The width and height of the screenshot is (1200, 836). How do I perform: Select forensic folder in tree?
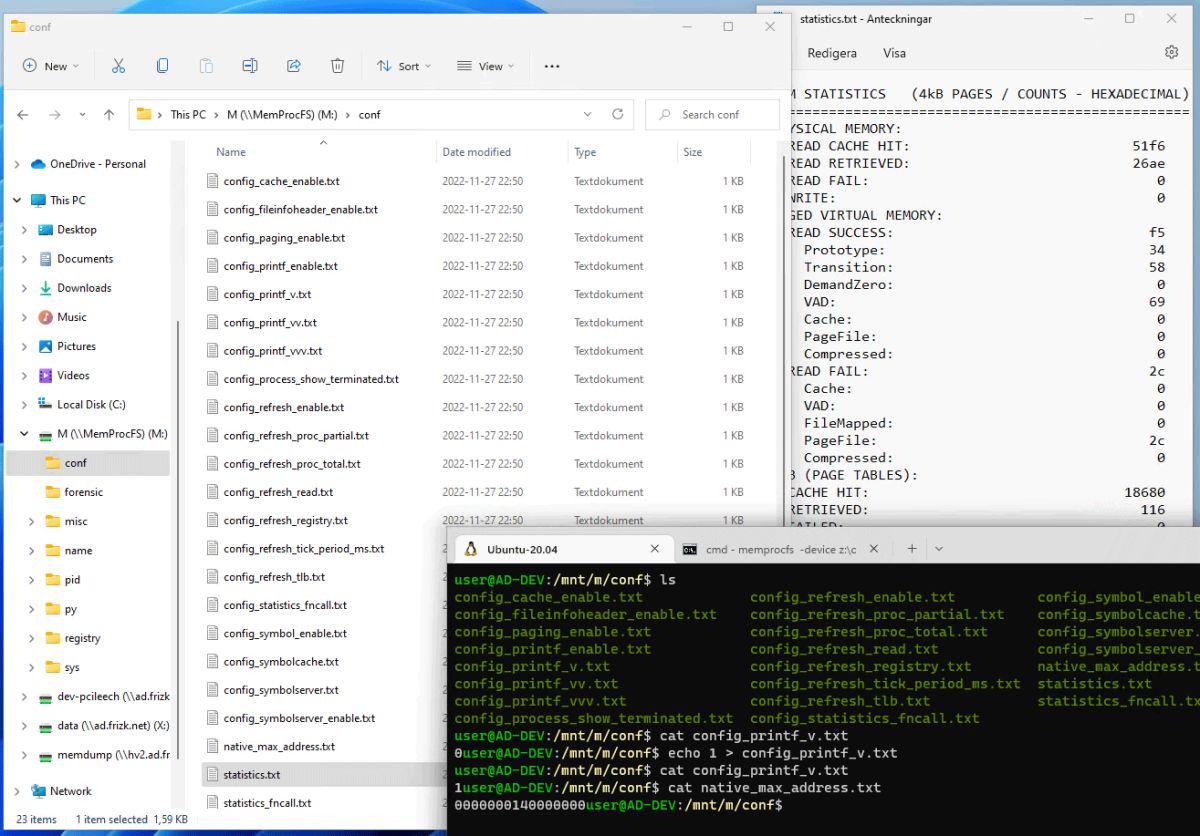(x=84, y=492)
